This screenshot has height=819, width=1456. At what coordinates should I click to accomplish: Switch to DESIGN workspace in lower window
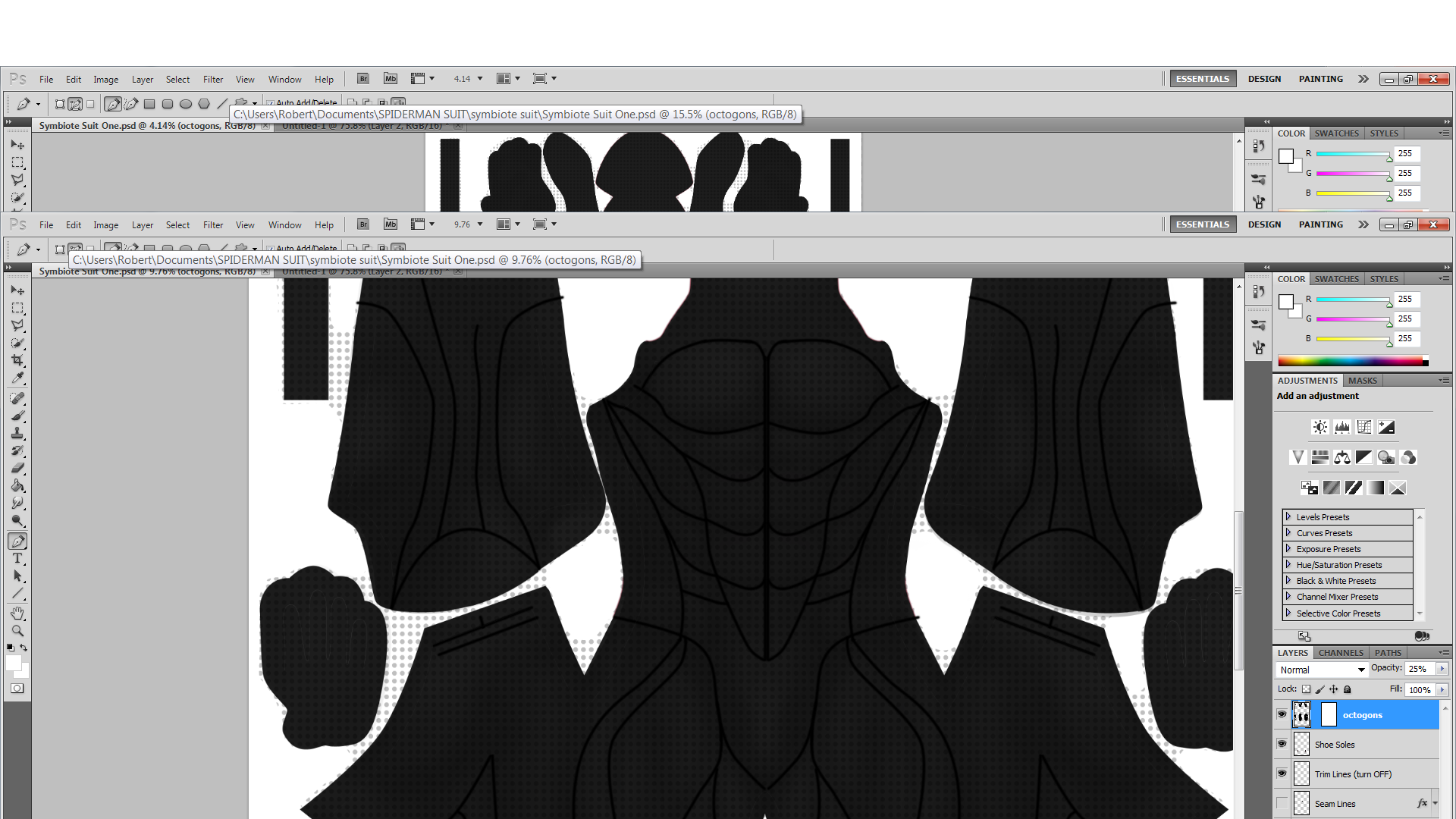(x=1264, y=224)
